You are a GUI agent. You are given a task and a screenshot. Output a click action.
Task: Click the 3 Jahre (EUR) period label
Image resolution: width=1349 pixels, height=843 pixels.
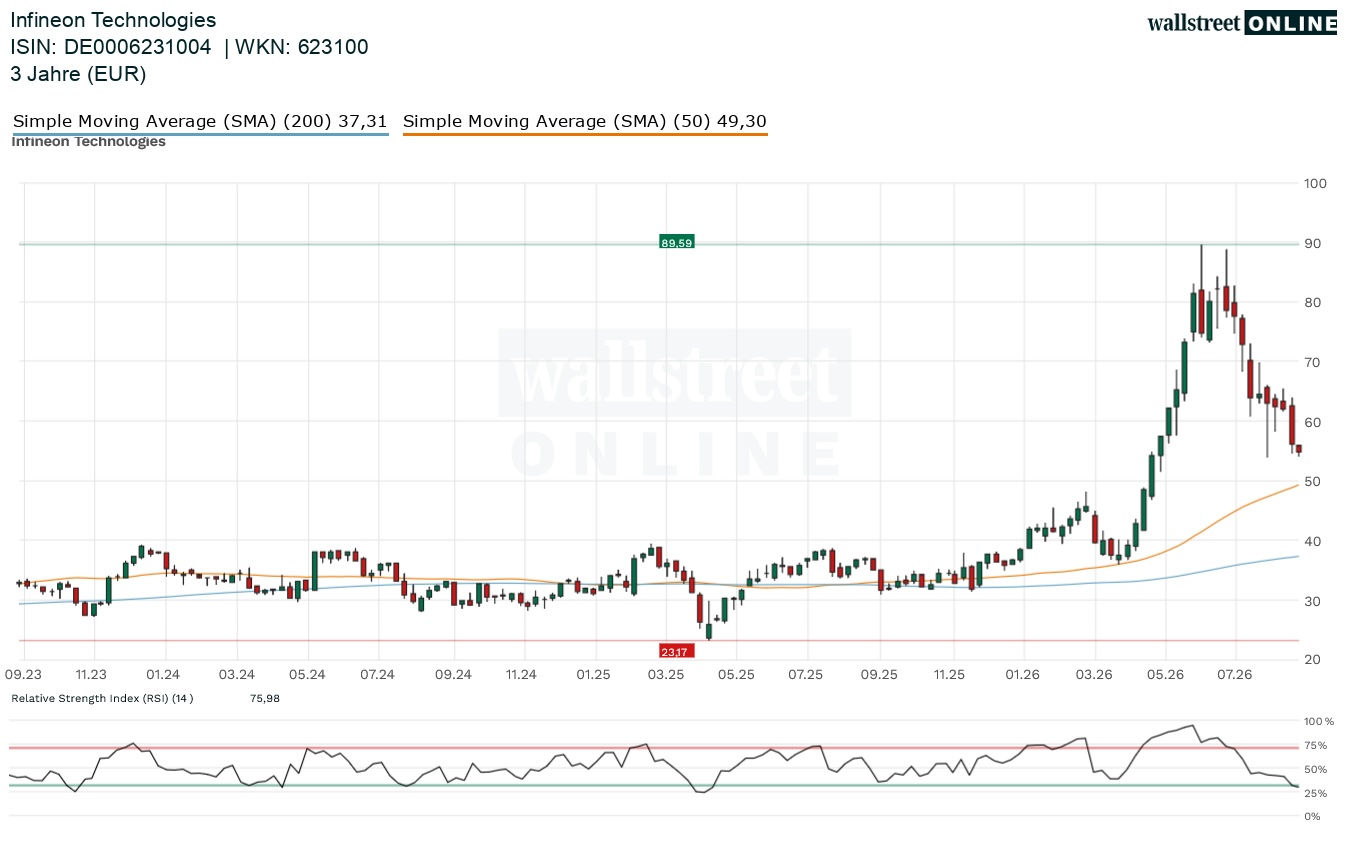(78, 74)
